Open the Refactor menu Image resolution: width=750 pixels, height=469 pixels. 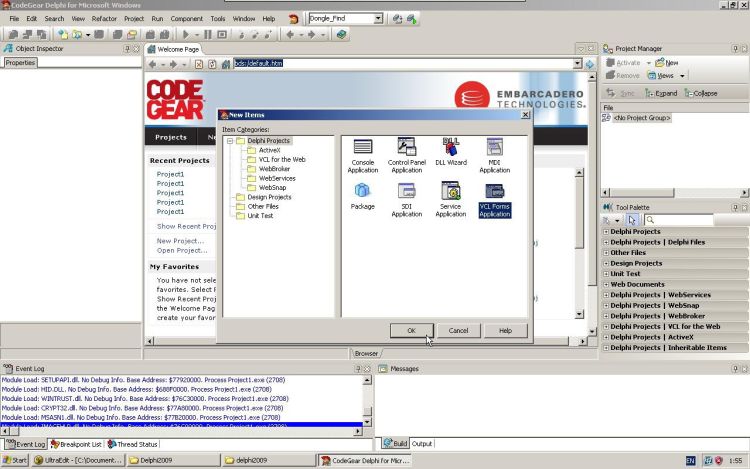[104, 19]
